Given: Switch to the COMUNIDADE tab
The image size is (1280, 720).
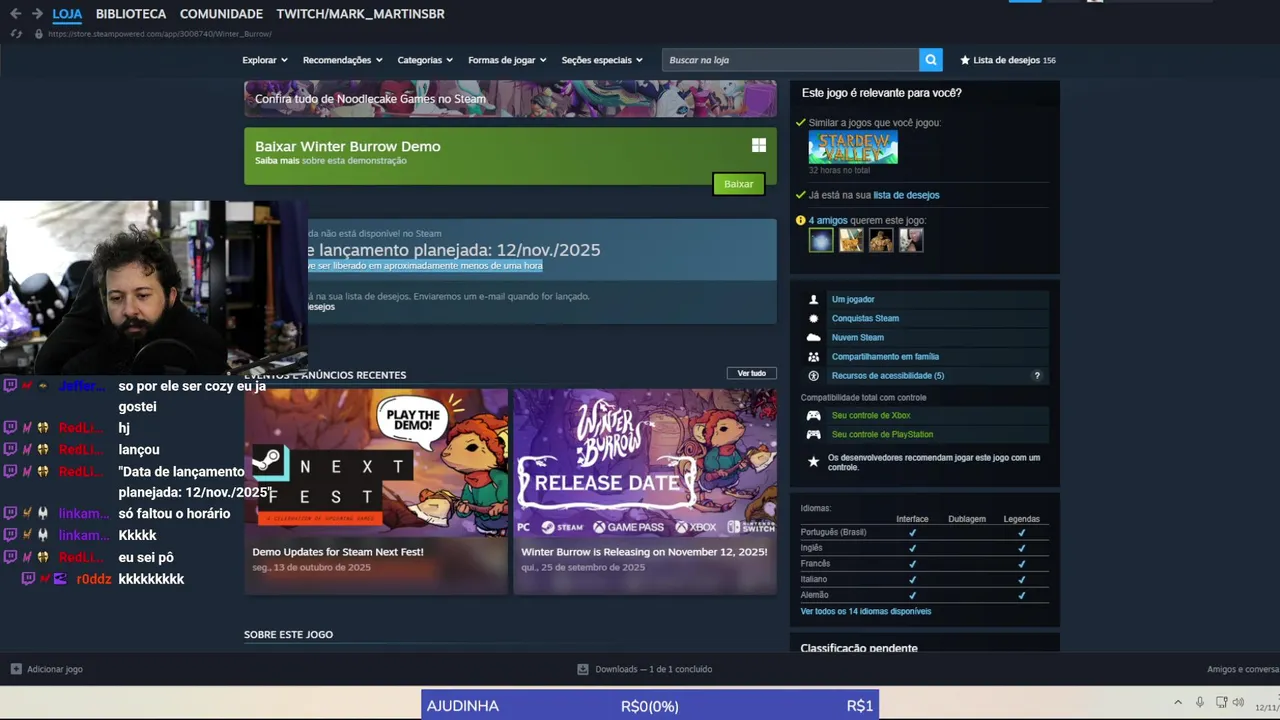Looking at the screenshot, I should coord(221,14).
